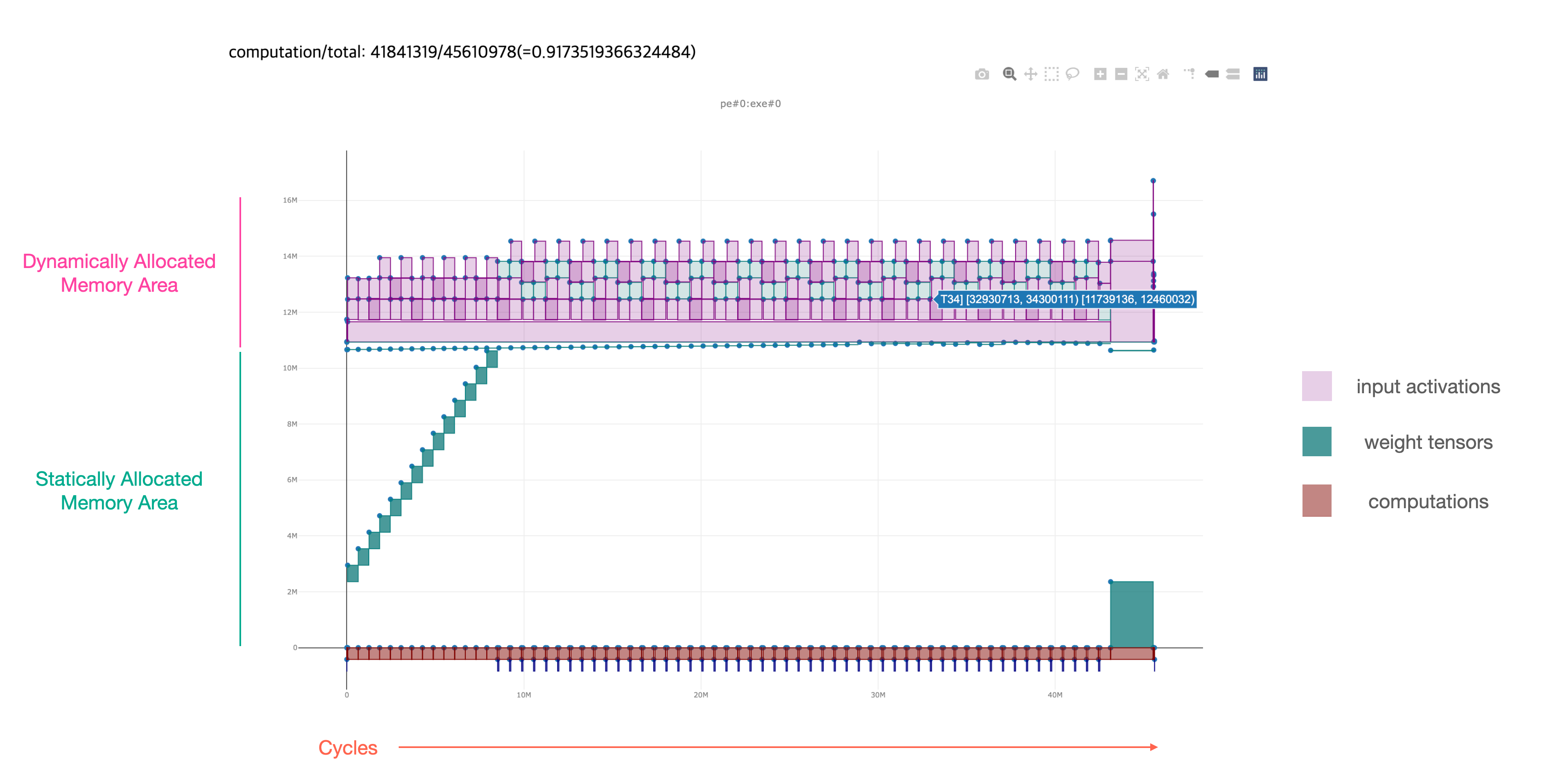This screenshot has height=784, width=1544.
Task: Enable compare data on hover
Action: coord(1232,74)
